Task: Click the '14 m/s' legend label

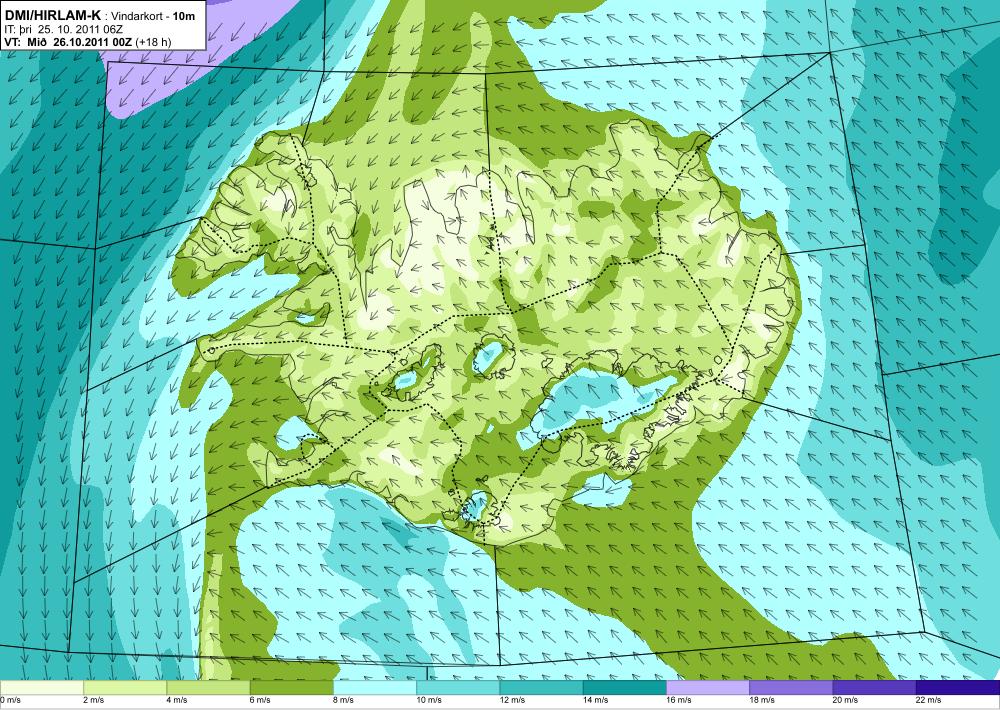Action: (x=596, y=700)
